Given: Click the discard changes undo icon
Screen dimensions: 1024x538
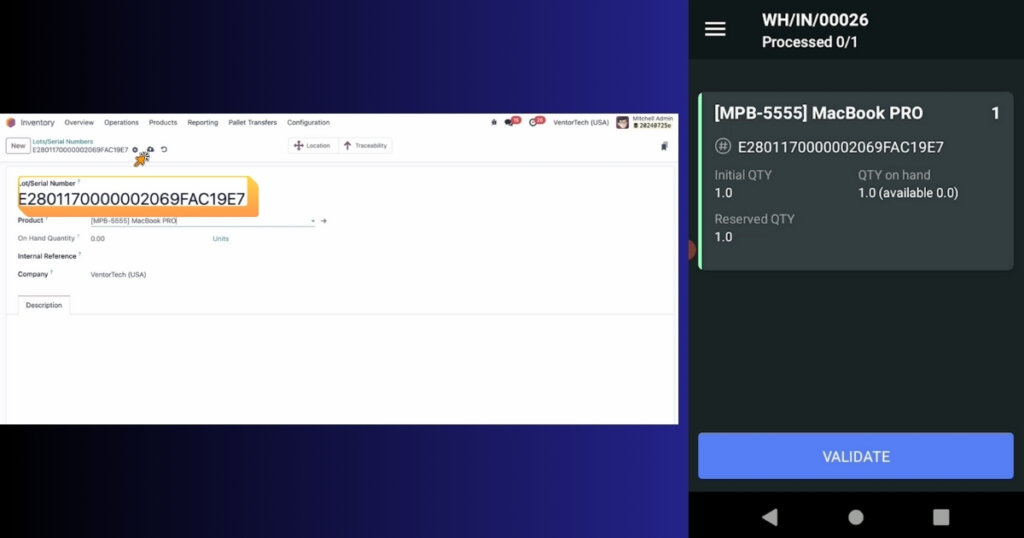Looking at the screenshot, I should coord(164,150).
